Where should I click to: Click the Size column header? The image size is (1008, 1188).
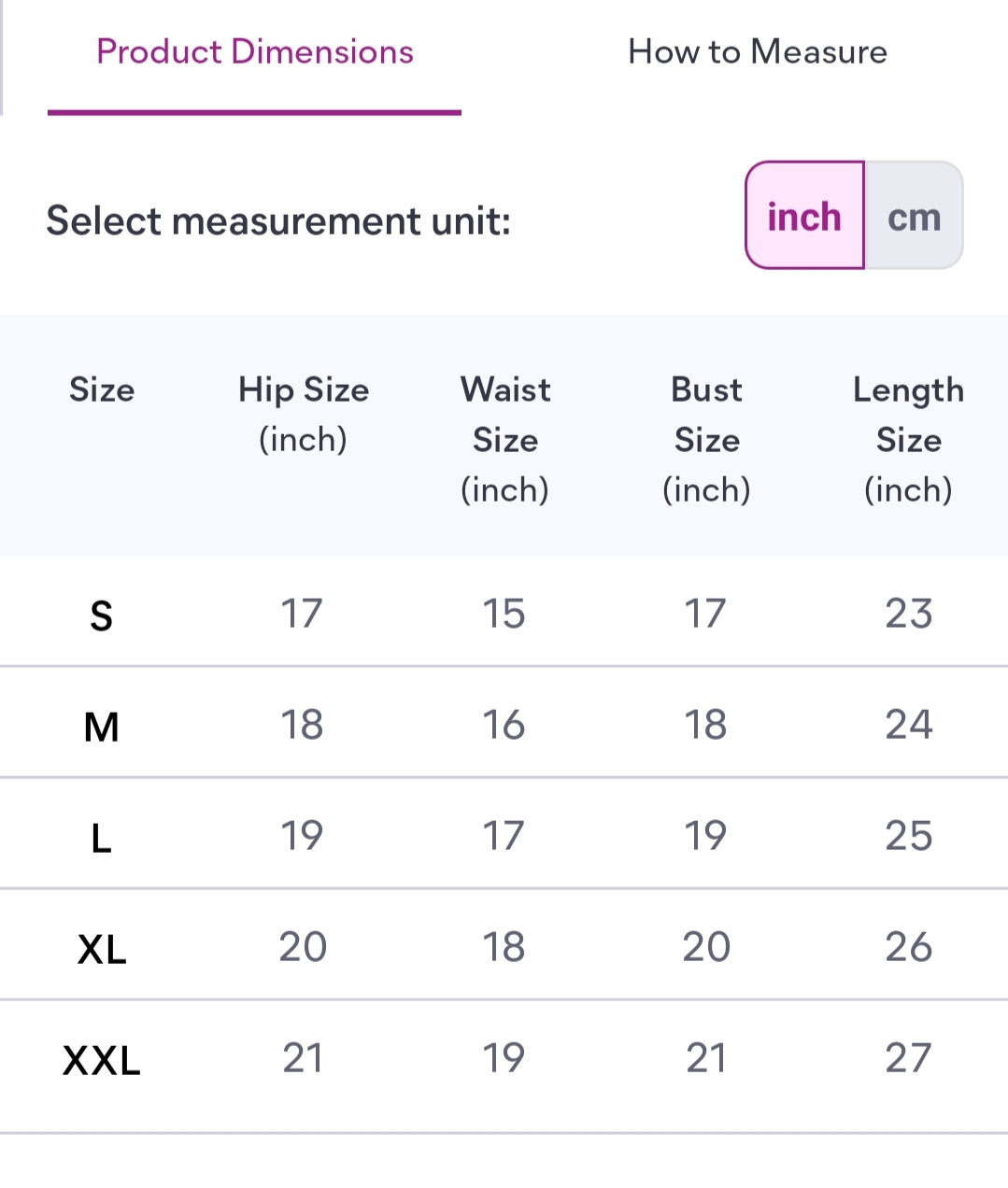[102, 389]
